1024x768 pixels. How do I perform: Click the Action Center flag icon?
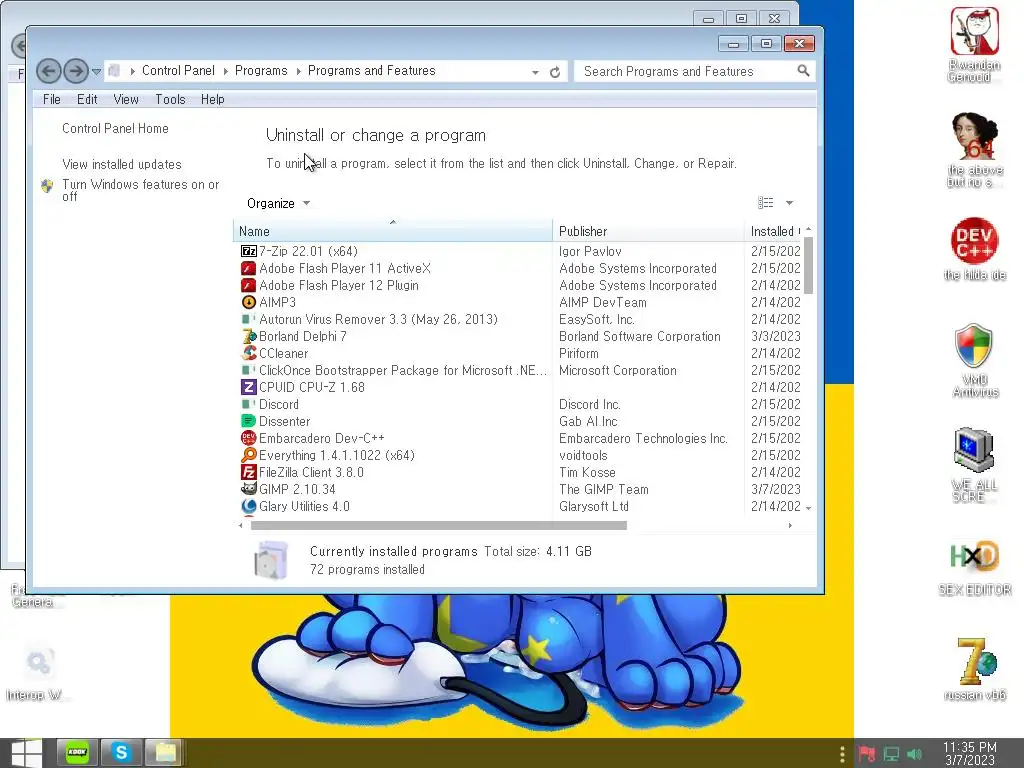867,754
